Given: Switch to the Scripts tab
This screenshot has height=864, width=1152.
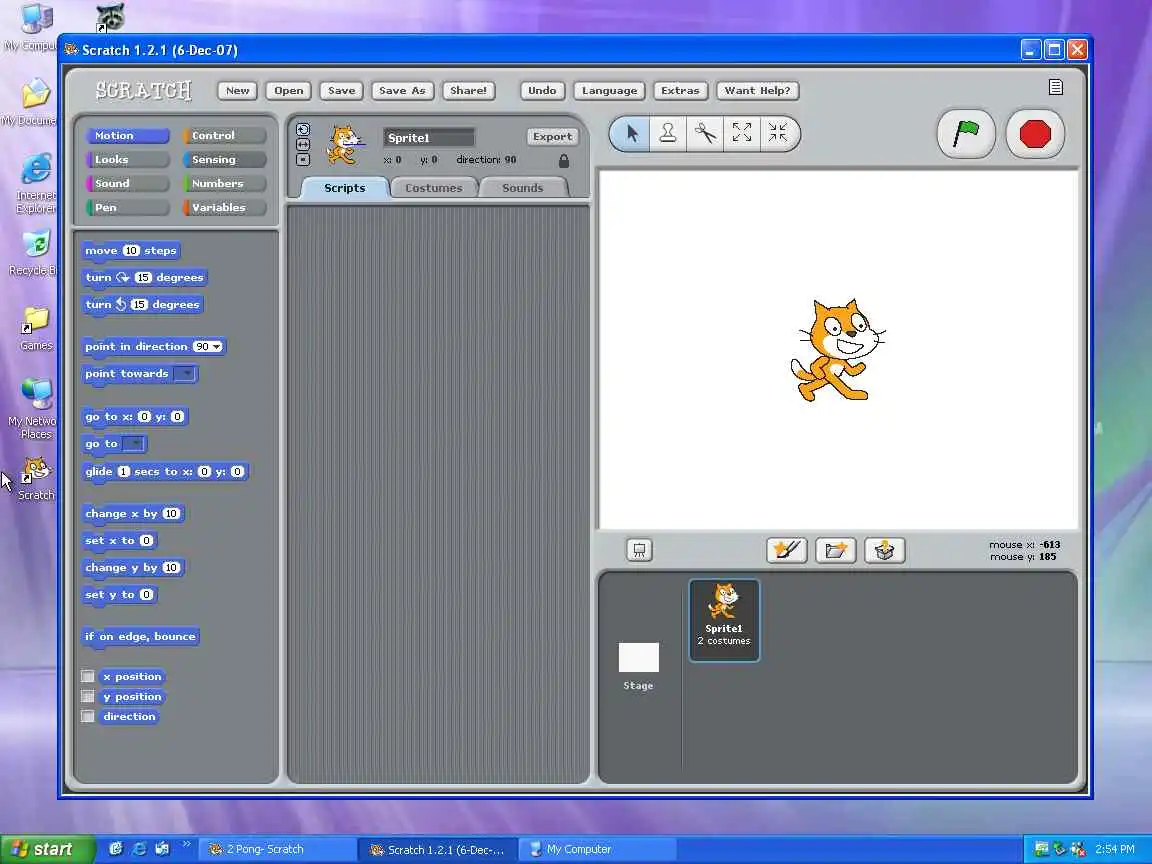Looking at the screenshot, I should [345, 188].
